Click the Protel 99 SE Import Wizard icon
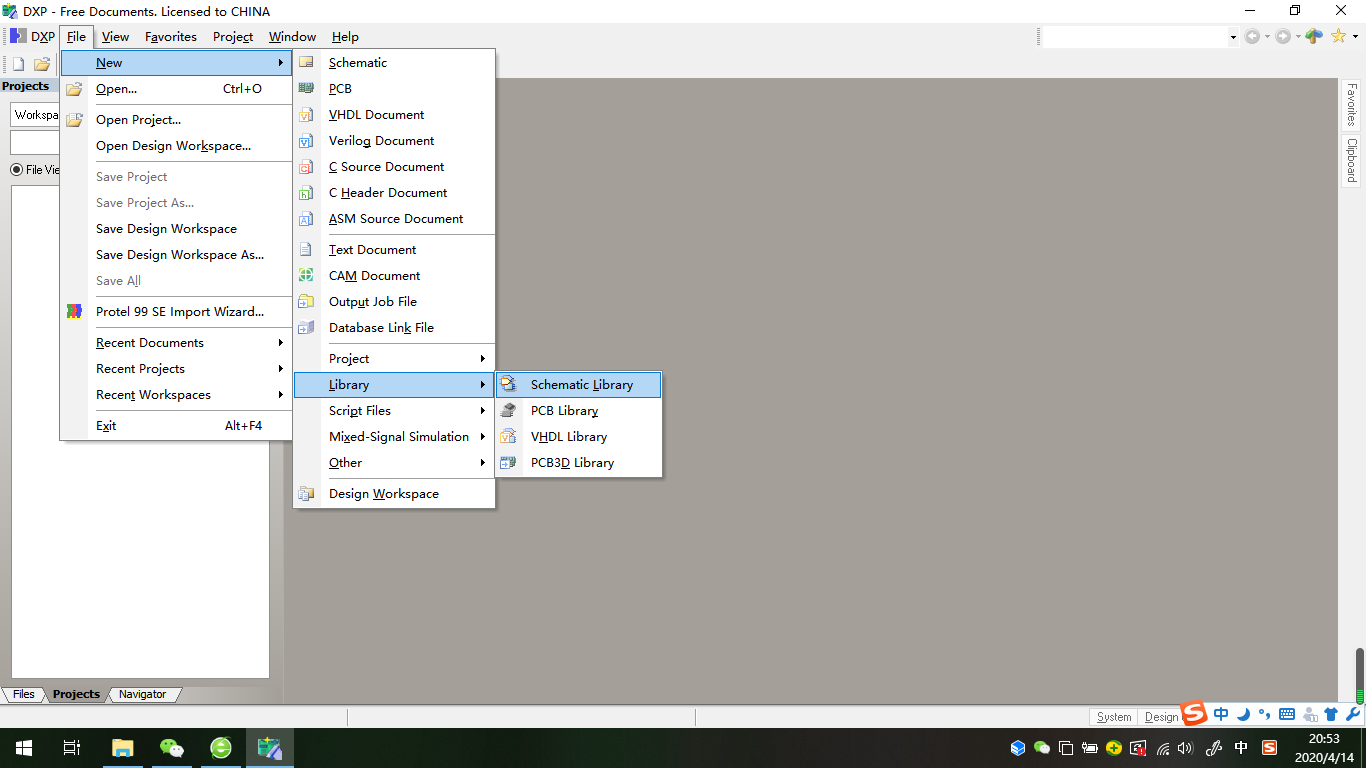 pyautogui.click(x=74, y=311)
